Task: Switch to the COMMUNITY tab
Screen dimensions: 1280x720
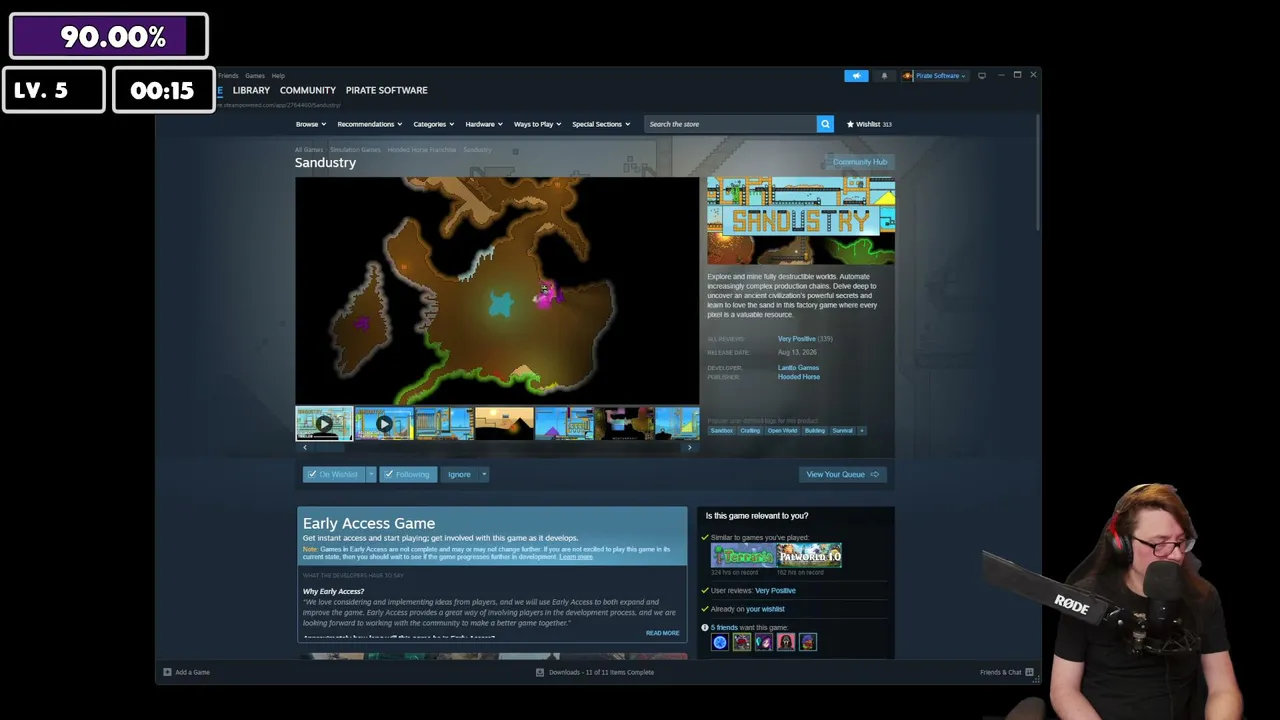Action: [308, 90]
